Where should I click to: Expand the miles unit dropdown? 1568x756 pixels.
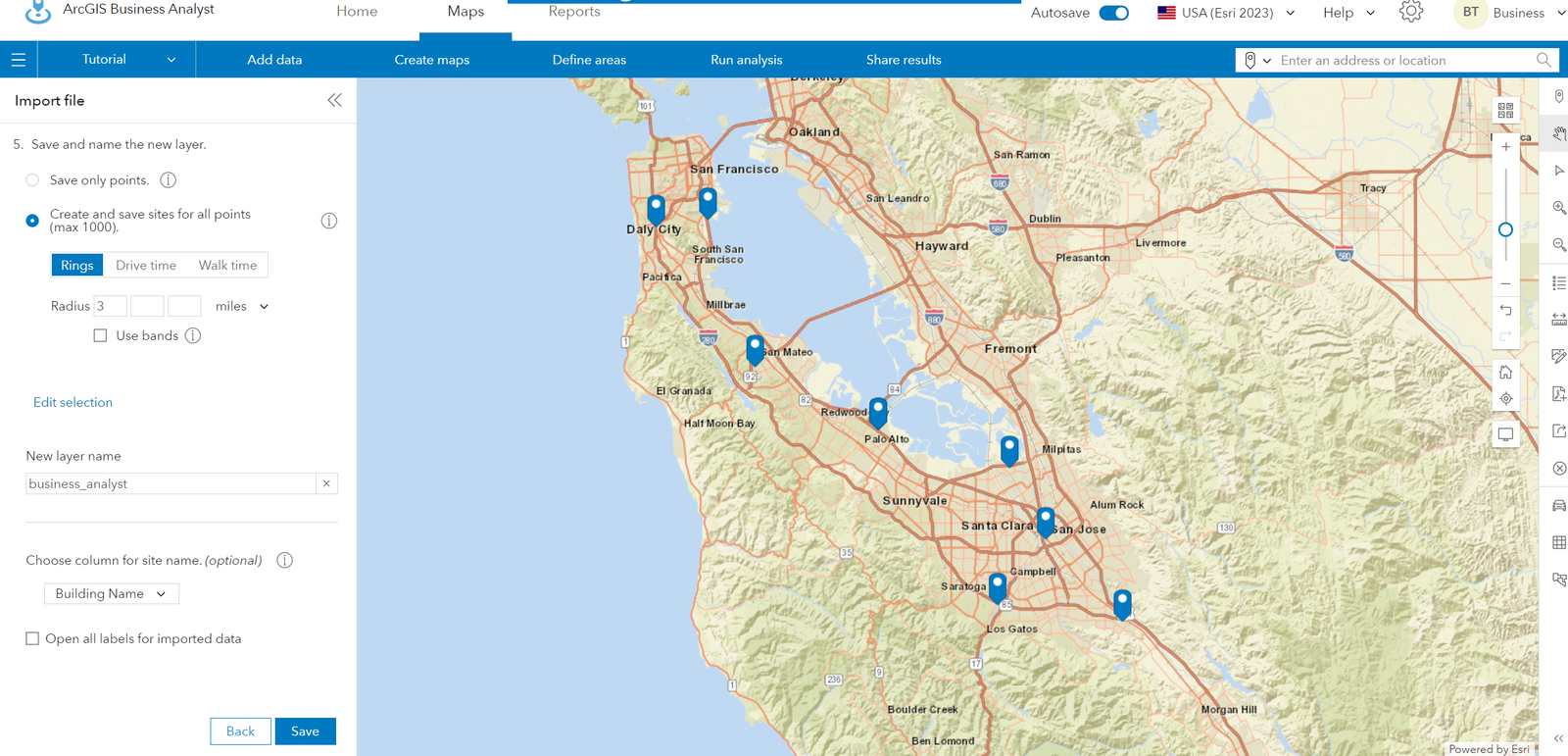point(242,306)
